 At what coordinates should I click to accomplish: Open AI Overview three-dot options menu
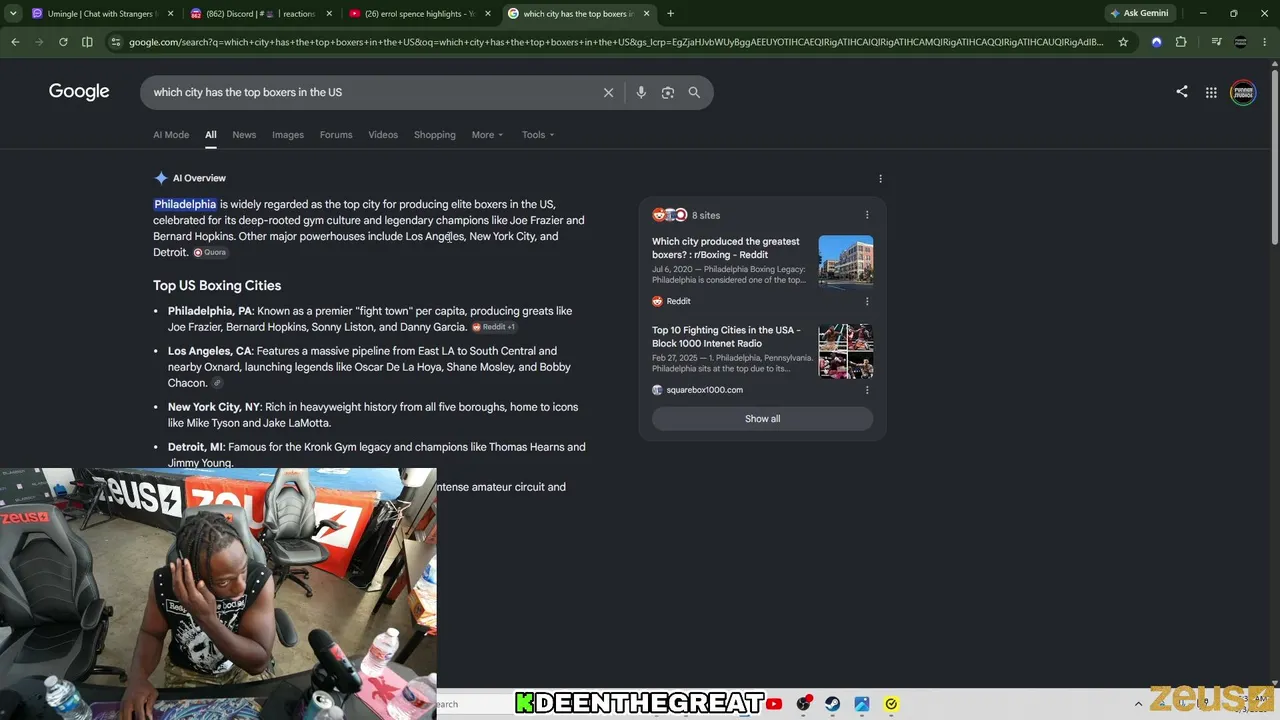(x=880, y=179)
